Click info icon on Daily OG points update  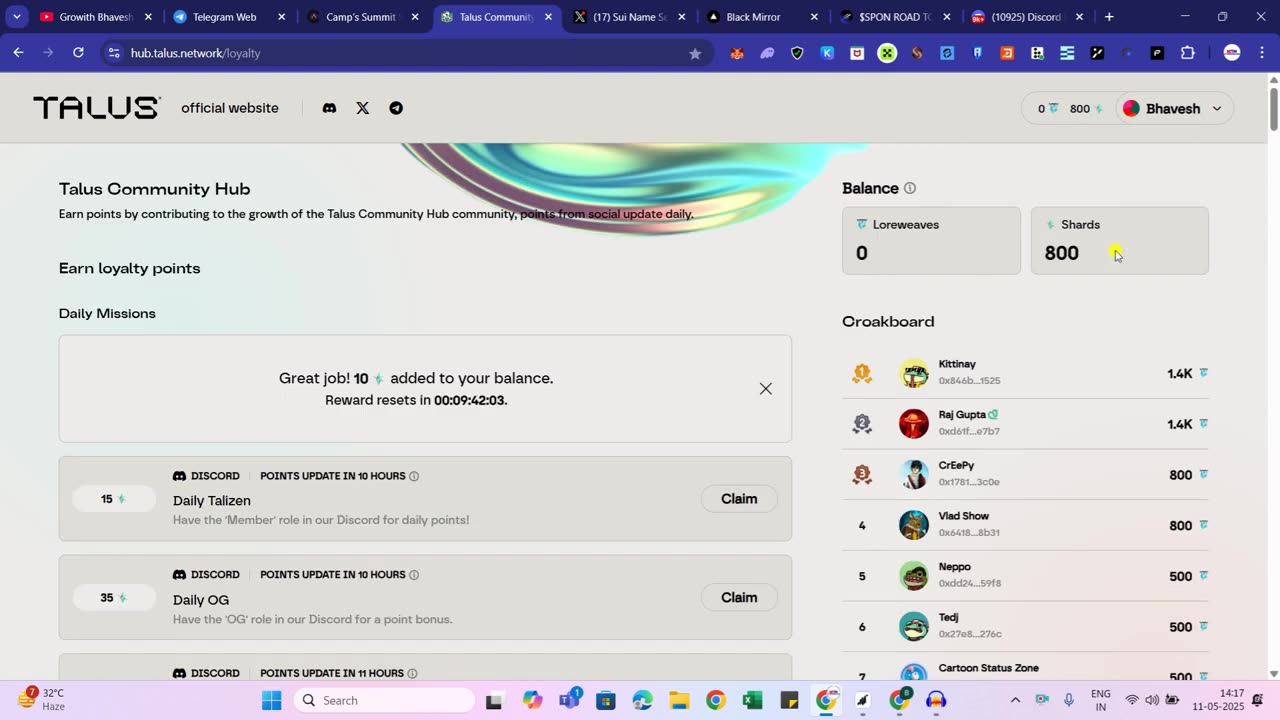click(414, 575)
